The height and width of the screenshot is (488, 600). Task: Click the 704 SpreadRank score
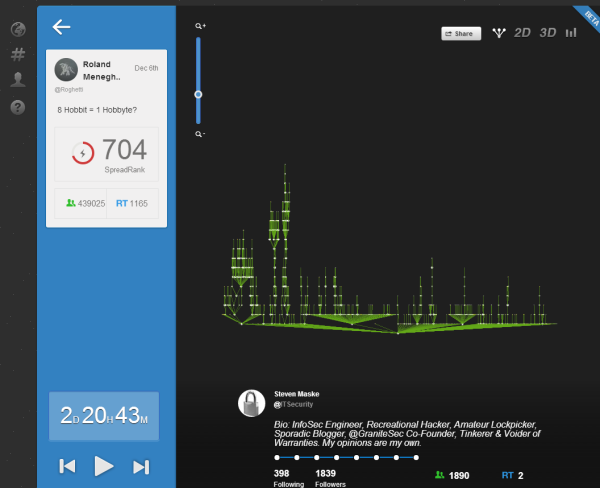pos(124,149)
